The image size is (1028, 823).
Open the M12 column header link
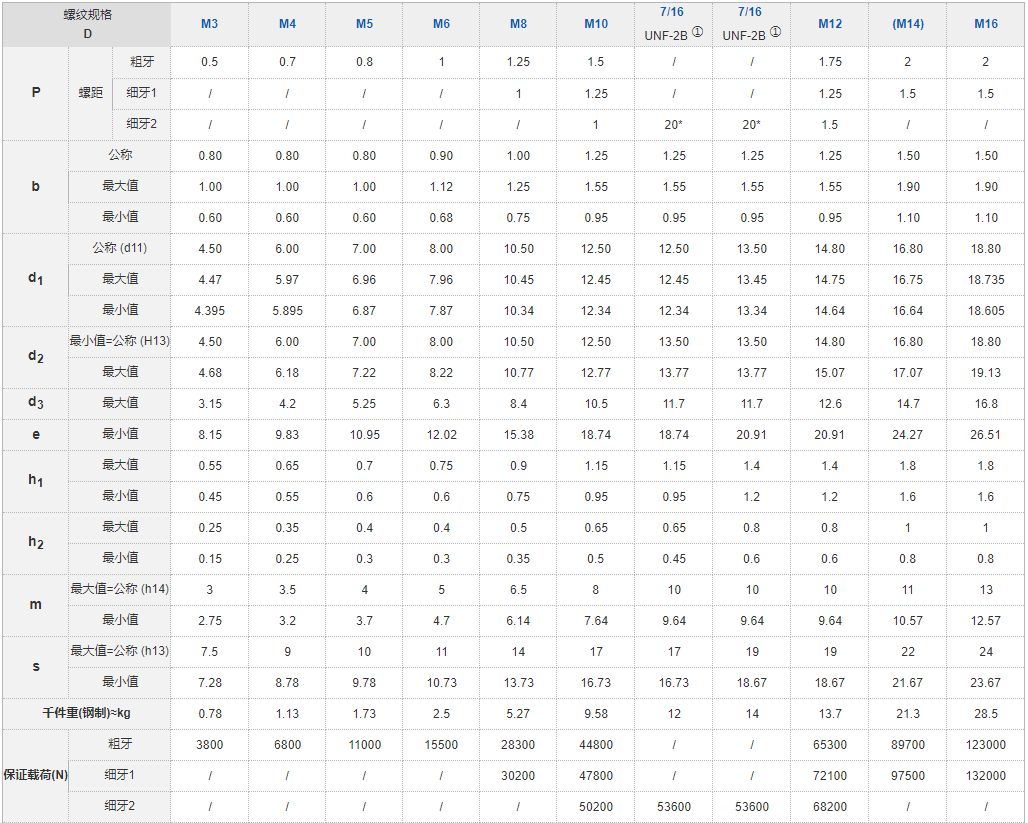pos(830,24)
